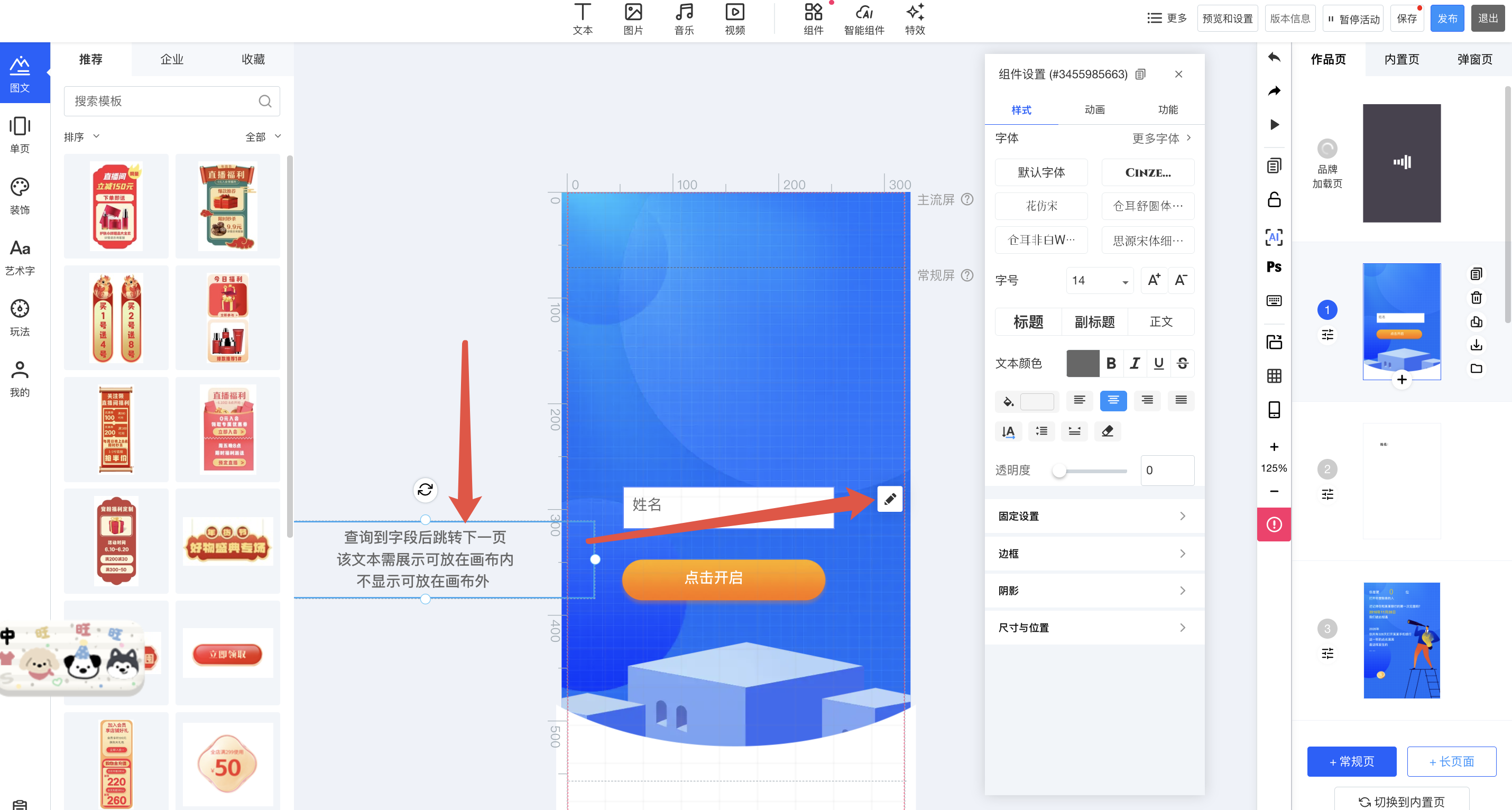
Task: Click the + 常规页 button
Action: (1351, 761)
